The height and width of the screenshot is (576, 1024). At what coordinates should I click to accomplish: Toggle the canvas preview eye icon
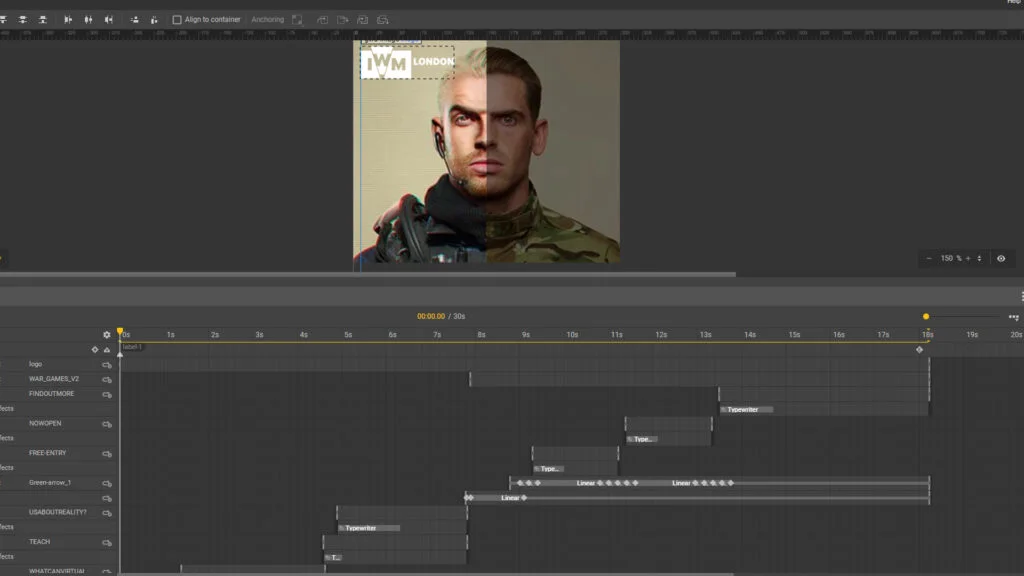(x=1001, y=259)
